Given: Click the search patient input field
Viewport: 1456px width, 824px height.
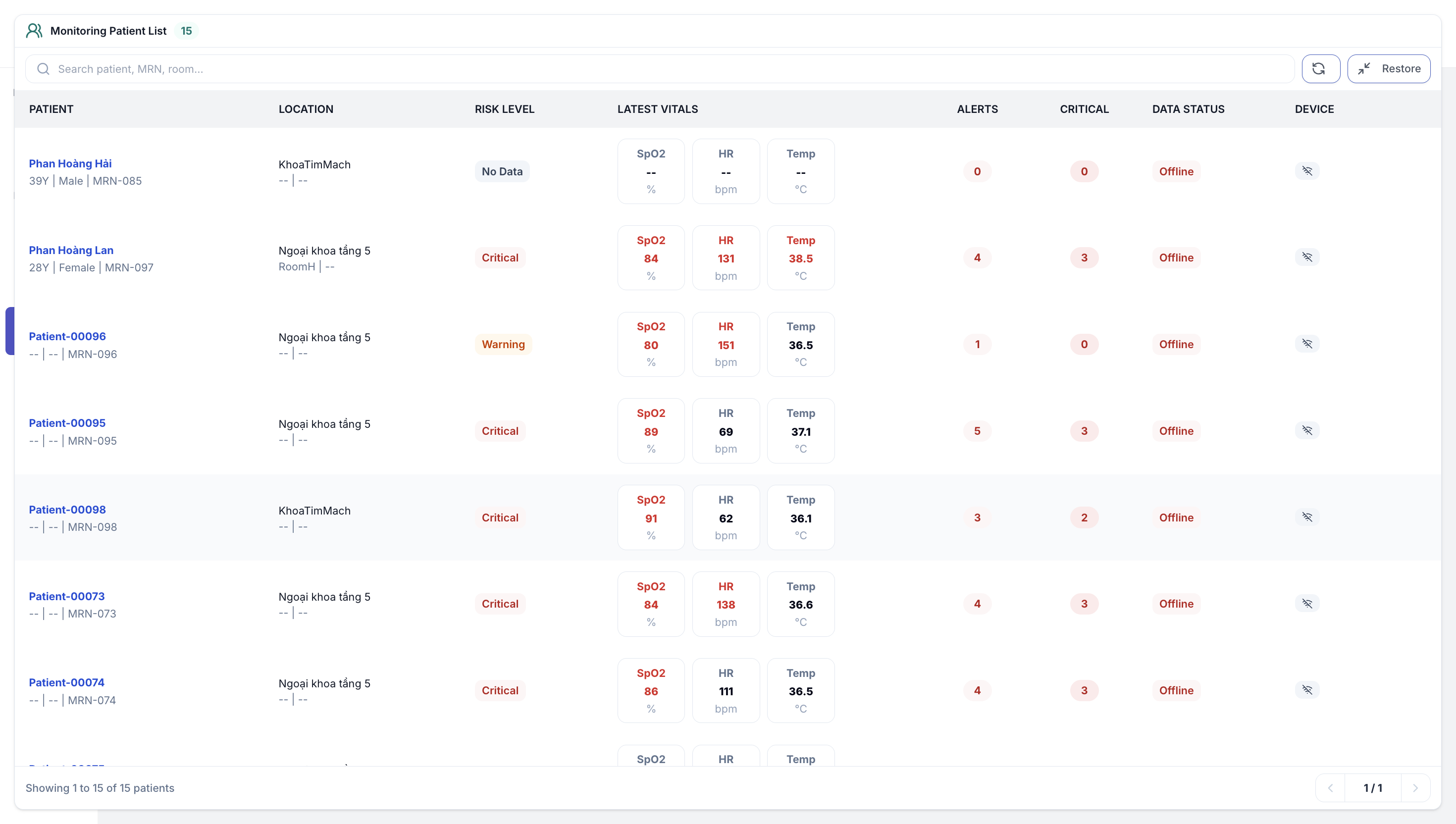Looking at the screenshot, I should (660, 68).
